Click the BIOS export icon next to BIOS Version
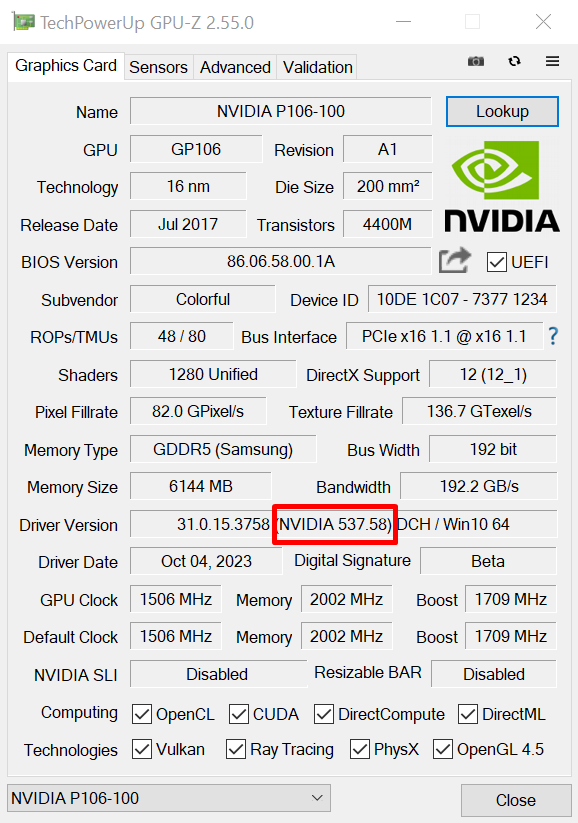 click(x=455, y=260)
